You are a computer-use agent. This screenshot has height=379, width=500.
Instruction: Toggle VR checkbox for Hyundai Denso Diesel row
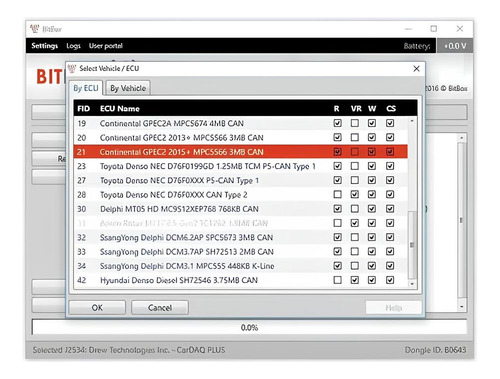pyautogui.click(x=355, y=280)
